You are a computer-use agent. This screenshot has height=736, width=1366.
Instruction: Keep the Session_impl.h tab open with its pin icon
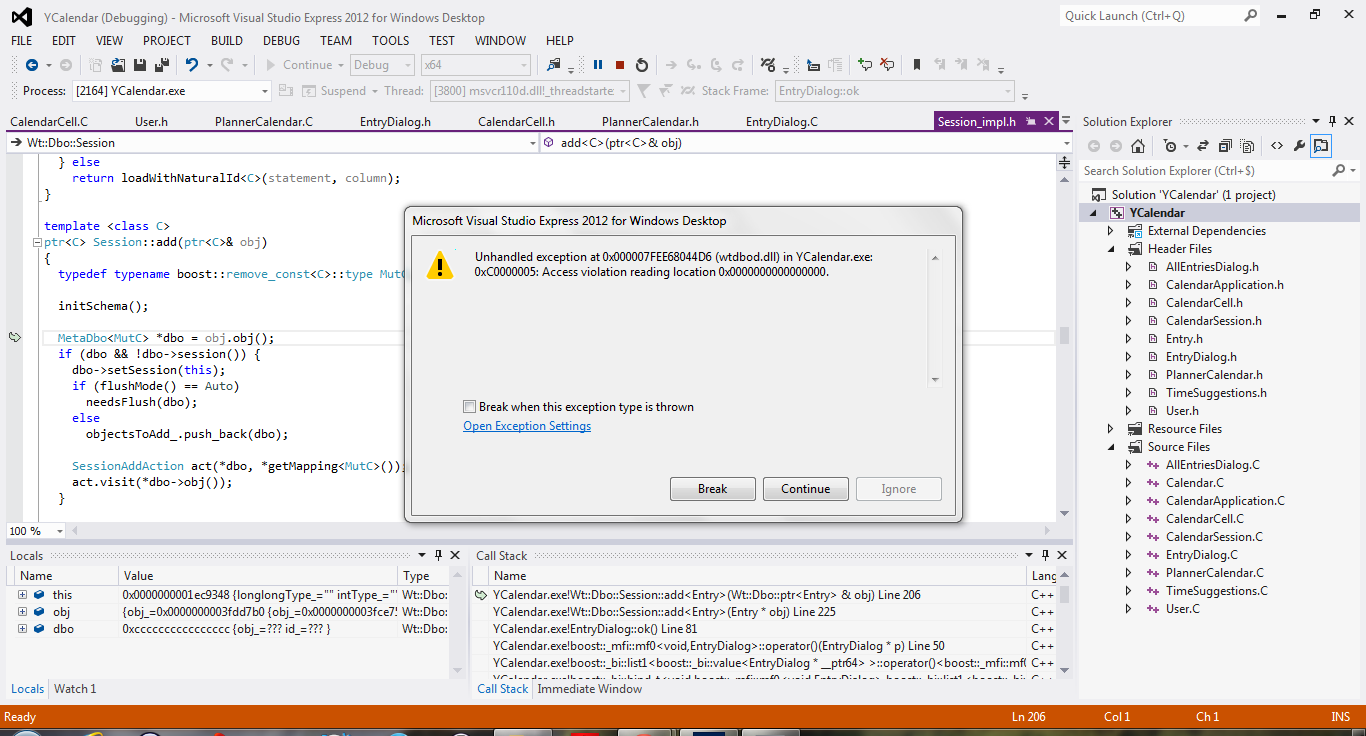pyautogui.click(x=1030, y=122)
